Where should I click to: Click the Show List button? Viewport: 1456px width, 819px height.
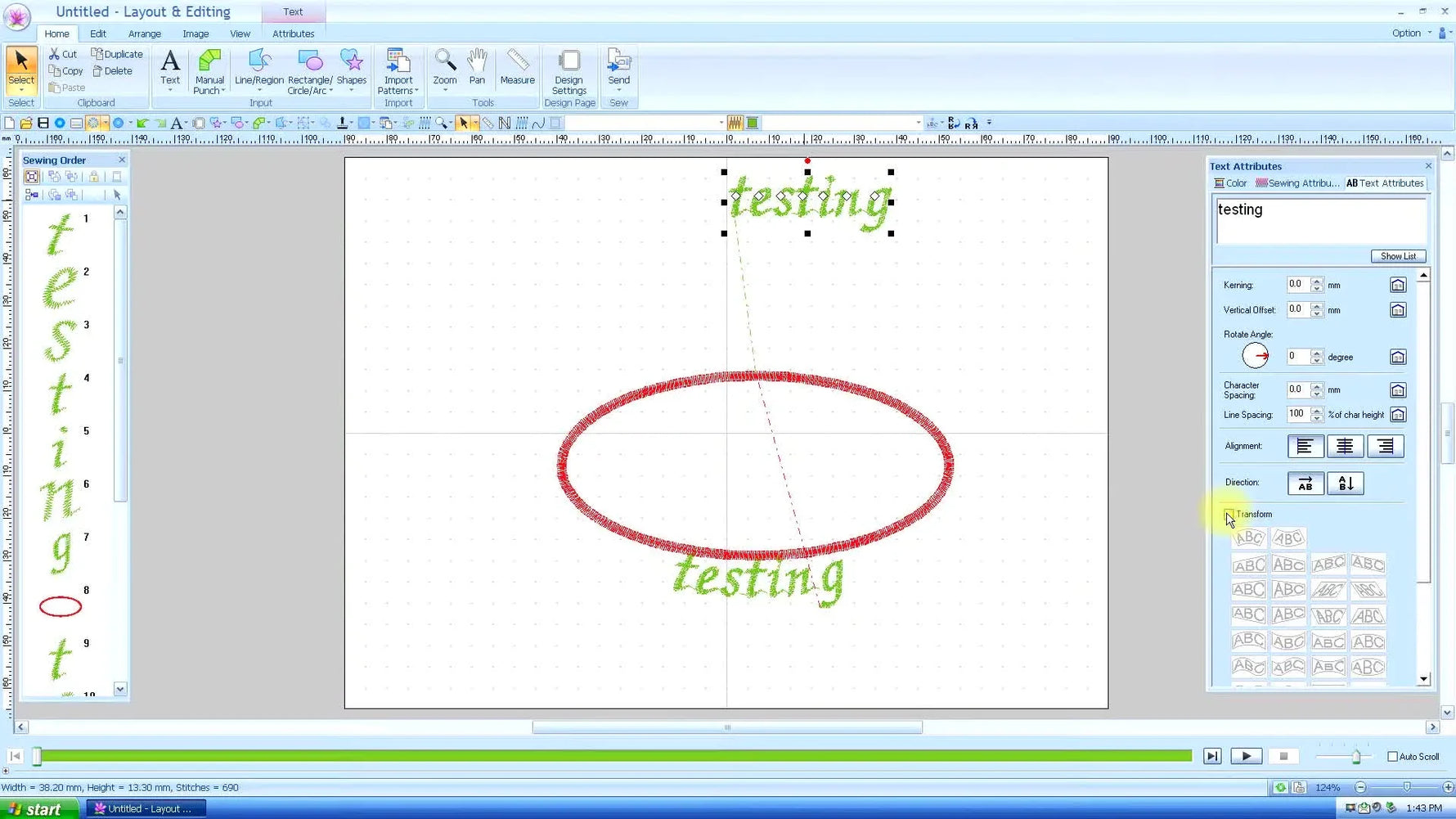[x=1398, y=256]
